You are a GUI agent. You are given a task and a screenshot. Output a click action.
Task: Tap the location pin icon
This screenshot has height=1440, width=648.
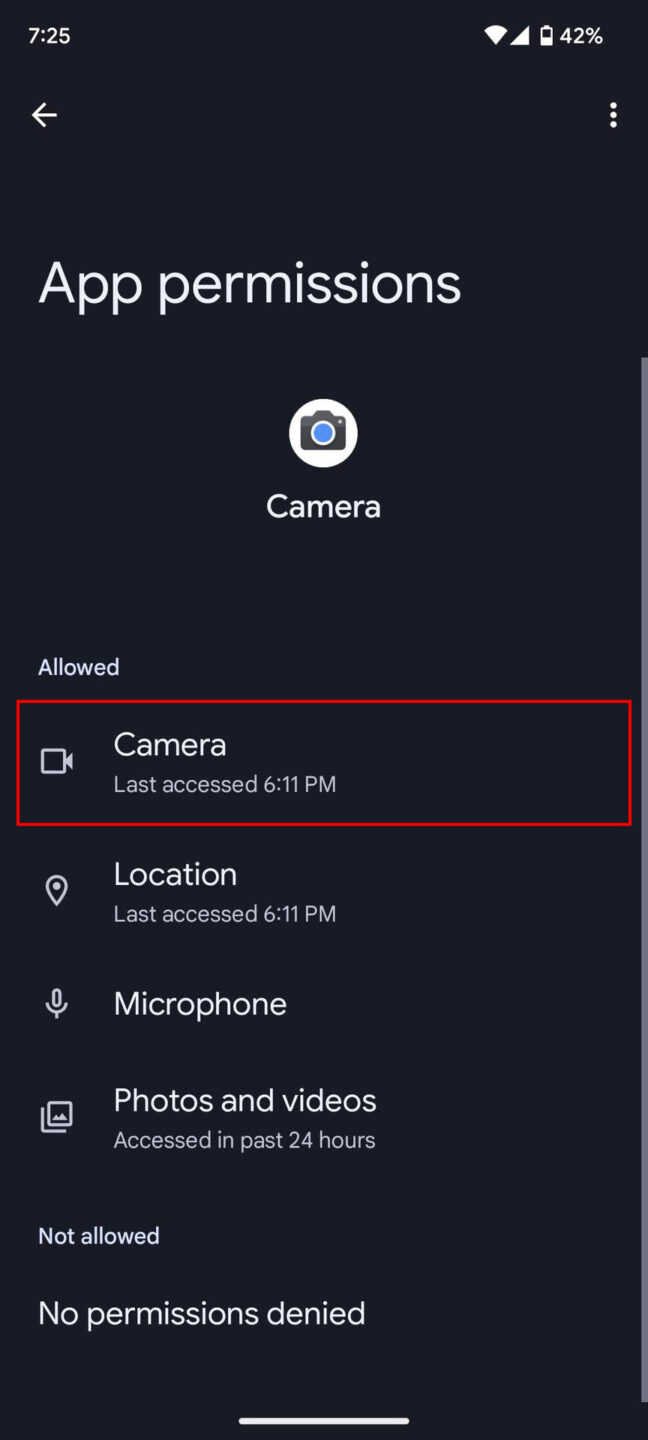pos(56,891)
